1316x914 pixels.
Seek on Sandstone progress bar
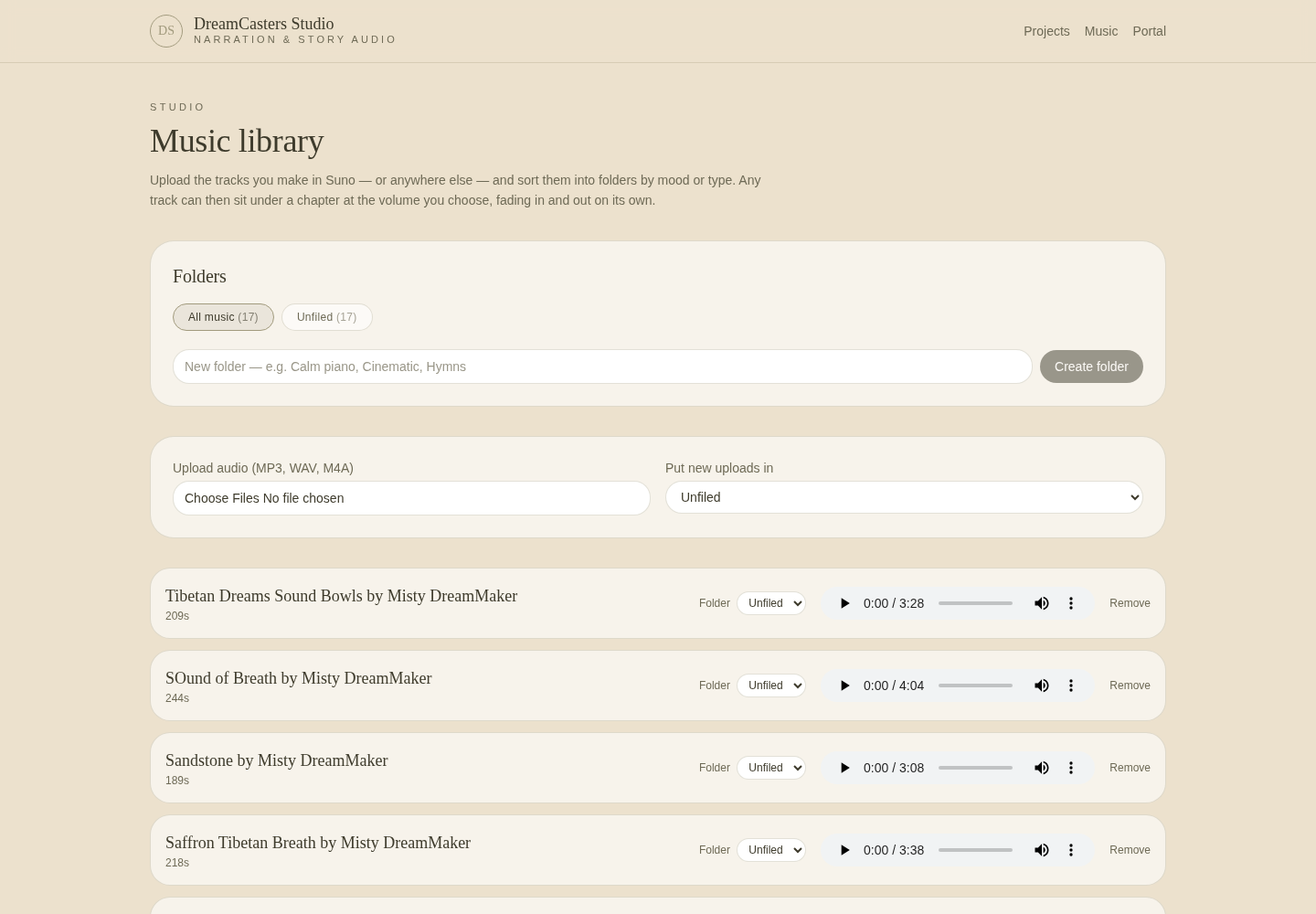[x=975, y=768]
